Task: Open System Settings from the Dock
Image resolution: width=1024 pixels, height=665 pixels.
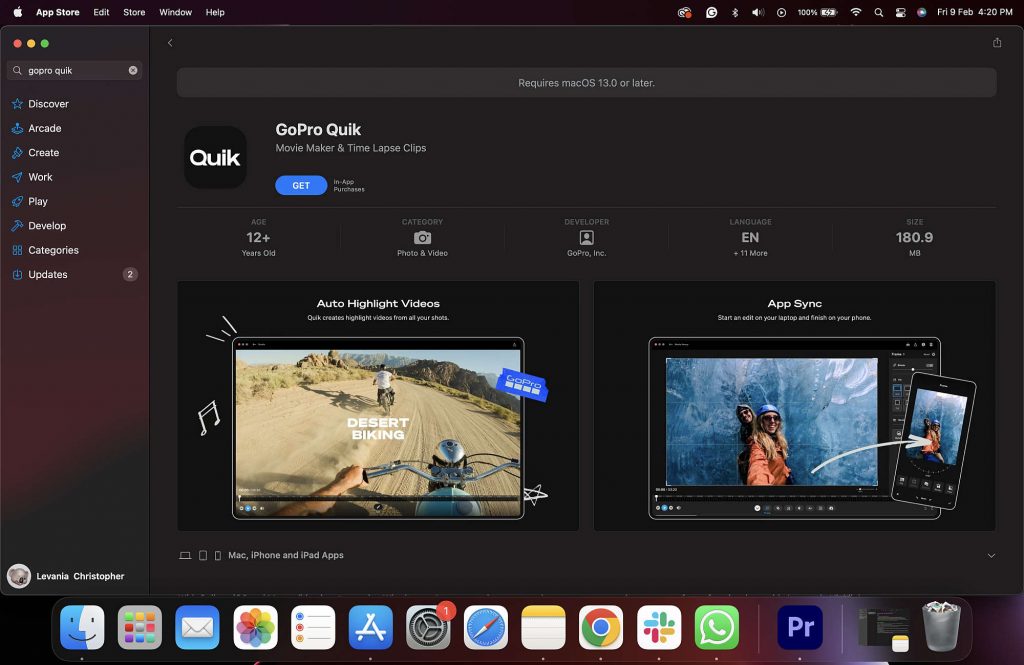Action: click(428, 627)
